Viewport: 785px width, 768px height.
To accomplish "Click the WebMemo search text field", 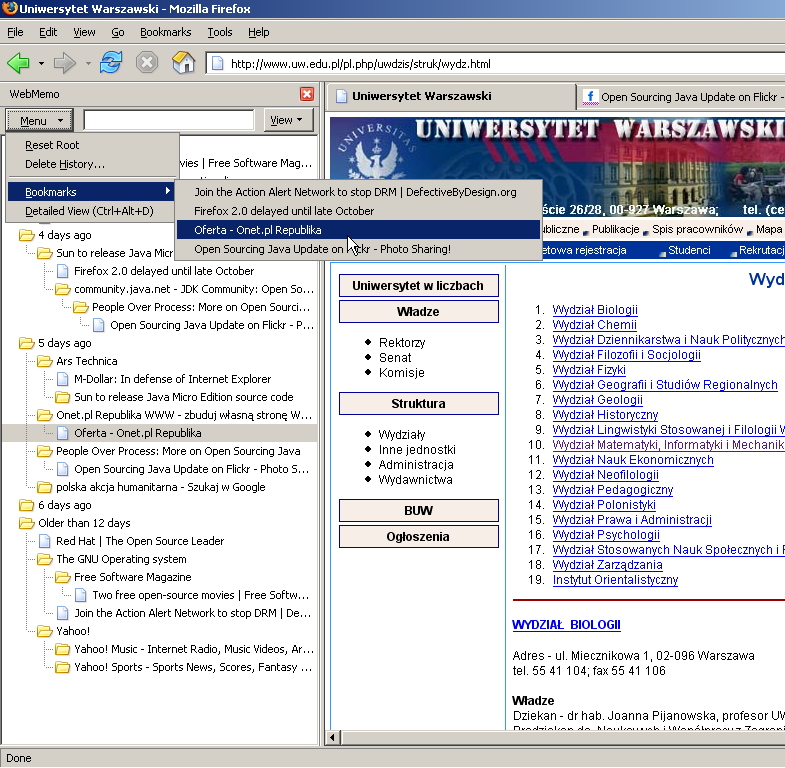I will (169, 120).
